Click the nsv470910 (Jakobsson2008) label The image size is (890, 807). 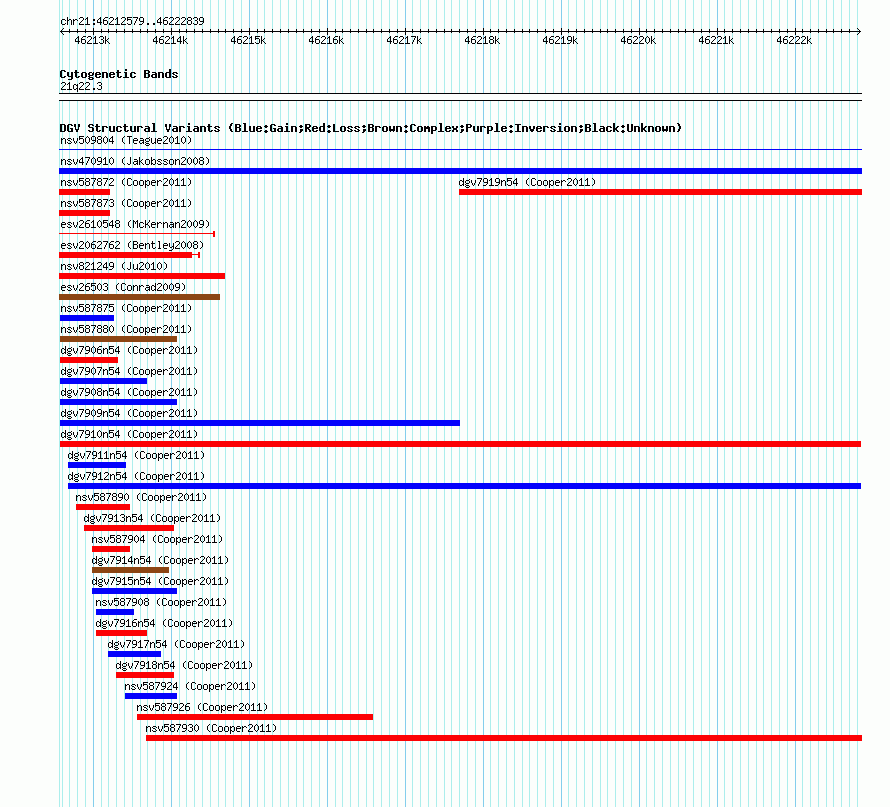pos(135,161)
